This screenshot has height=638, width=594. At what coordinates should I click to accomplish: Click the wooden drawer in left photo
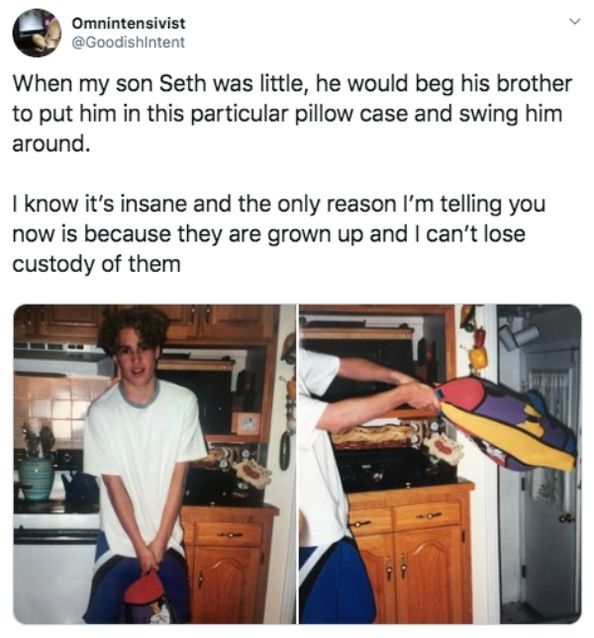(229, 534)
